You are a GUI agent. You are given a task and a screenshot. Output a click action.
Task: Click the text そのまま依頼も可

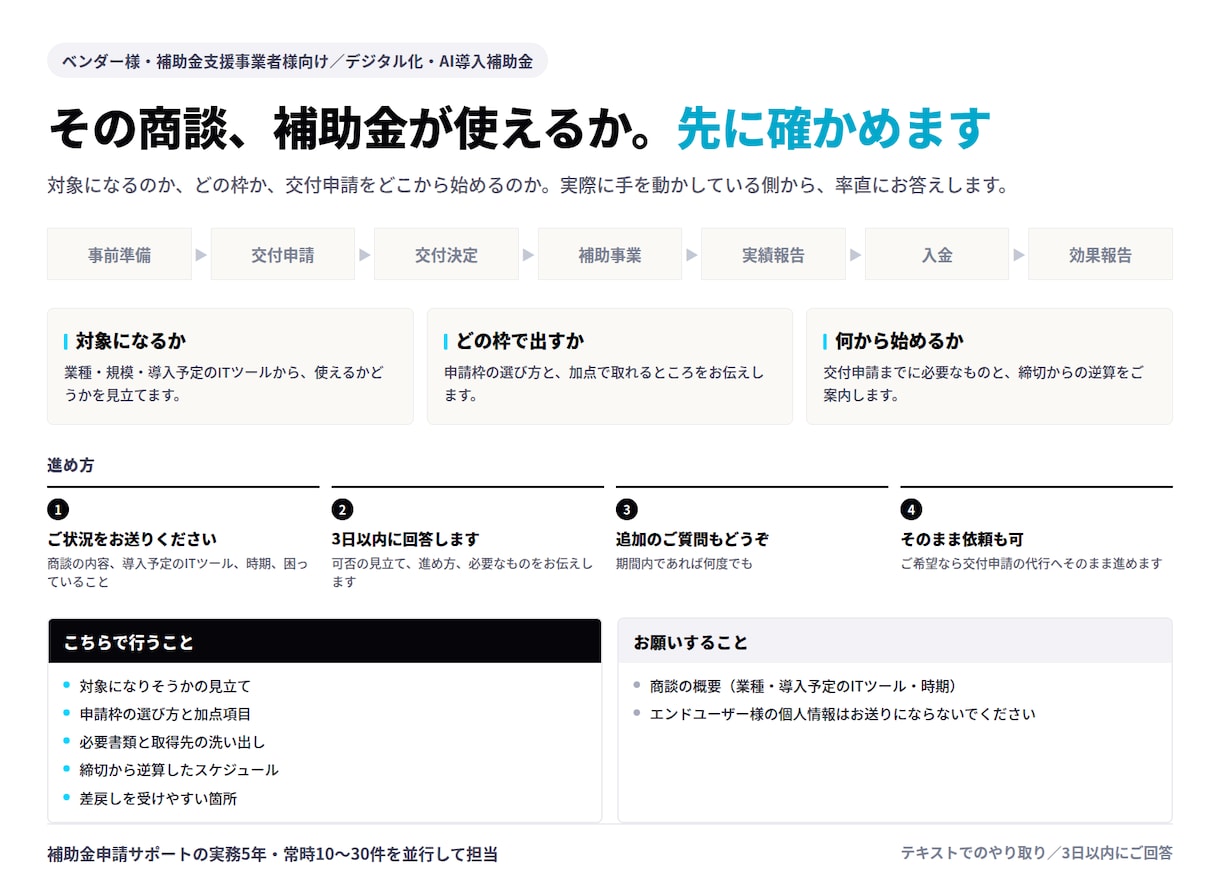tap(961, 539)
